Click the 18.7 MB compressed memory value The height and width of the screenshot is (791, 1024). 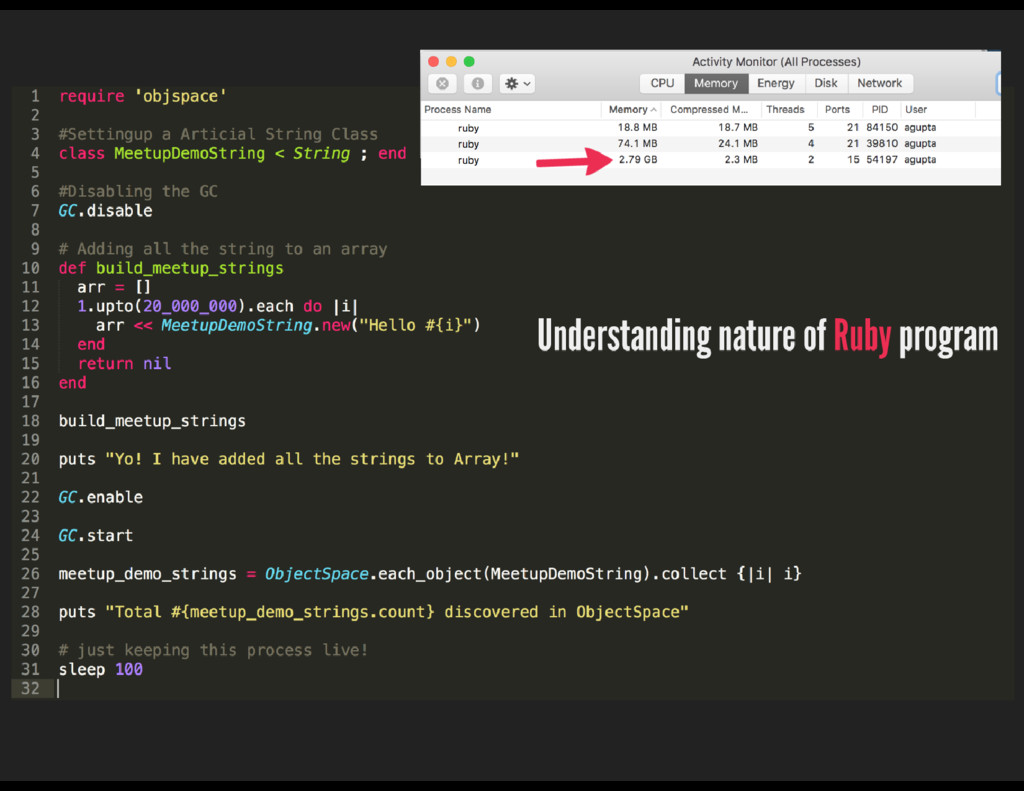click(738, 127)
